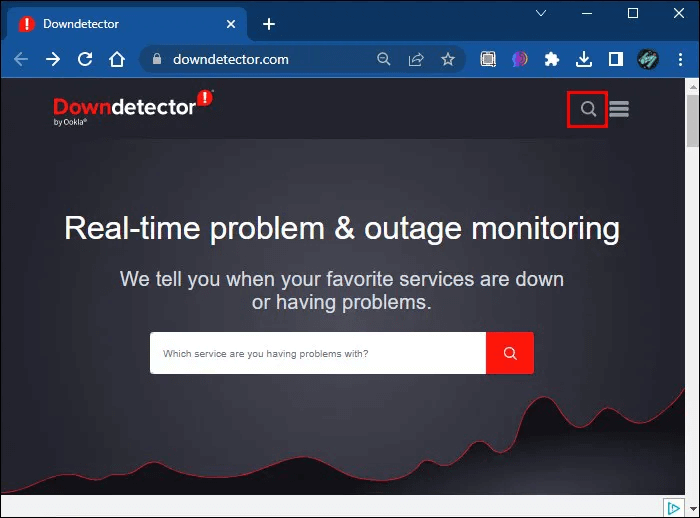Image resolution: width=700 pixels, height=518 pixels.
Task: Open the Downdetector header search icon
Action: click(588, 109)
